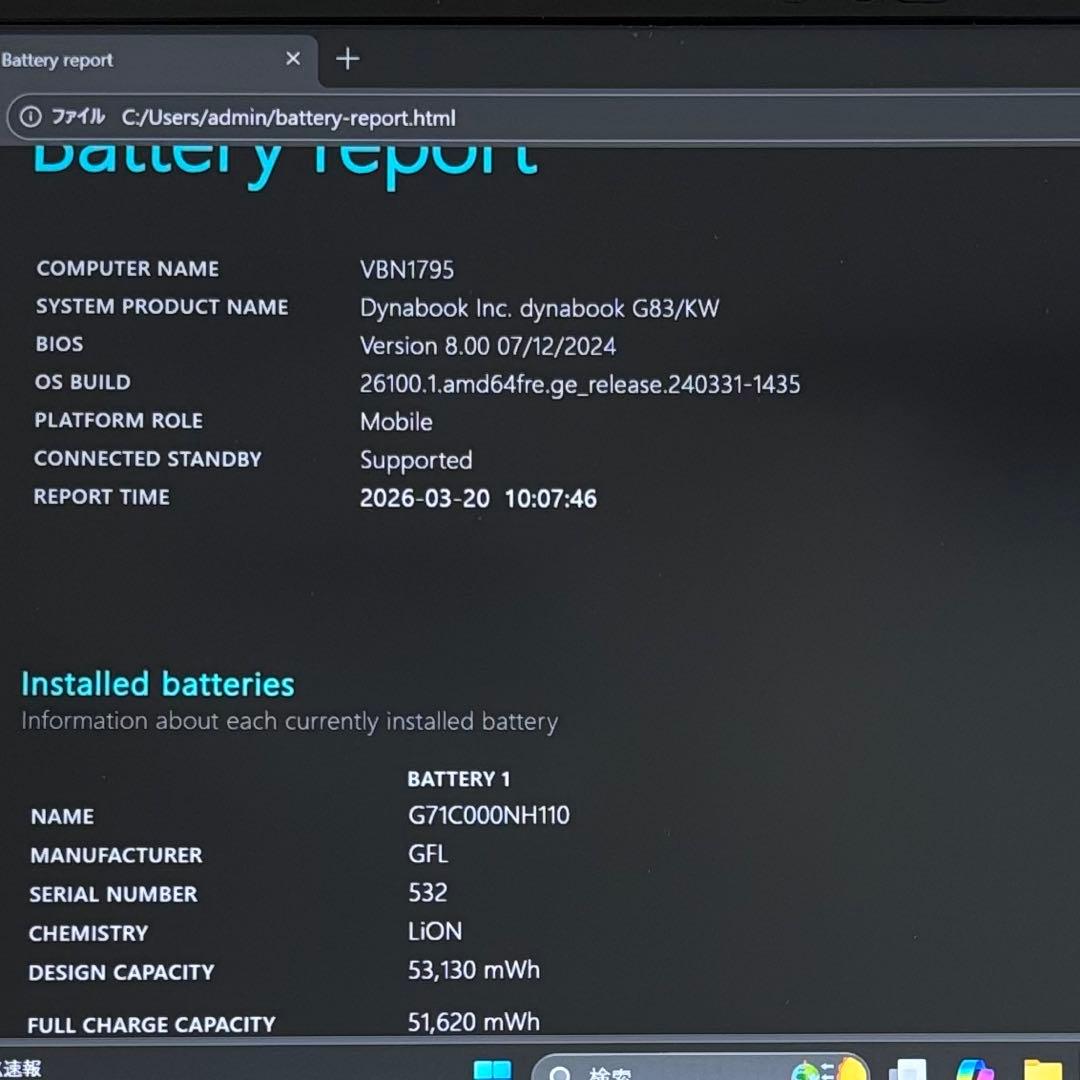
Task: Close the Battery report tab
Action: click(x=293, y=59)
